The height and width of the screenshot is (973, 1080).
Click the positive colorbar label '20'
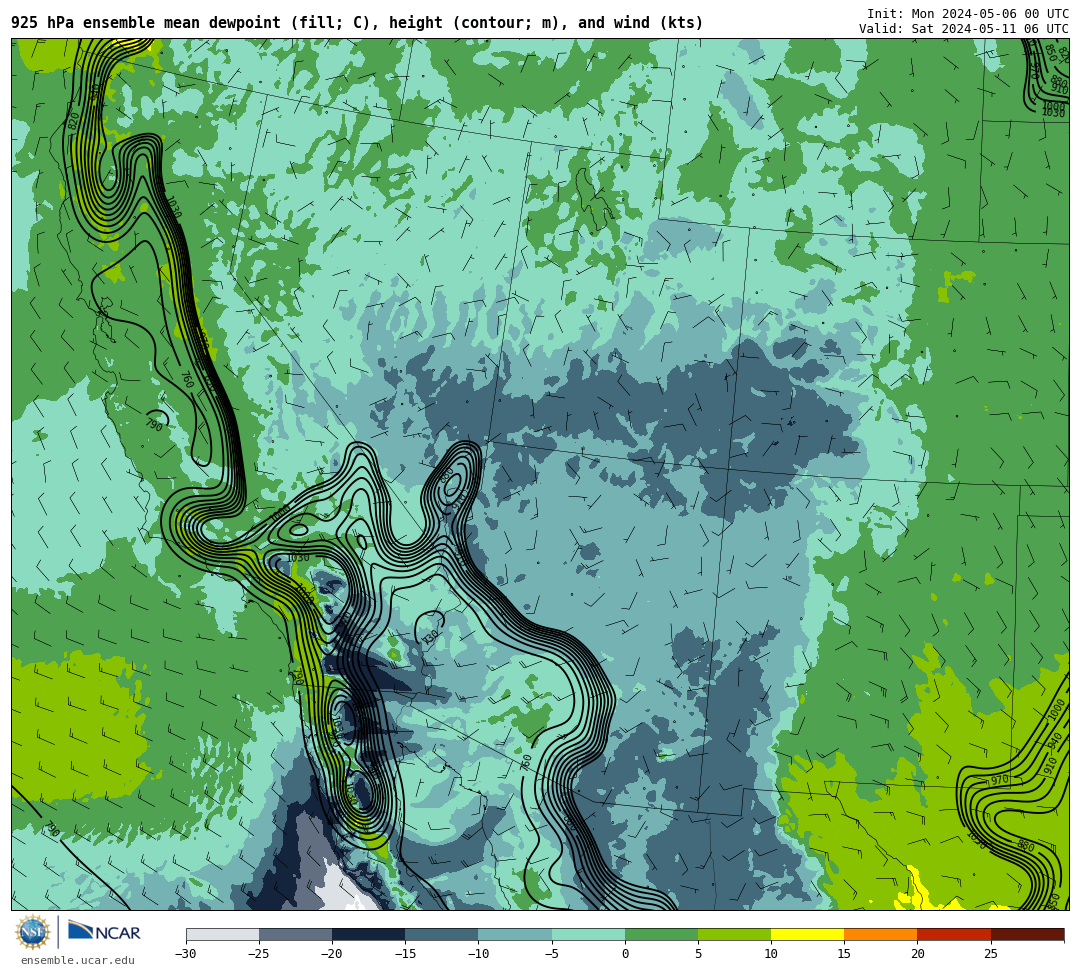pyautogui.click(x=917, y=954)
